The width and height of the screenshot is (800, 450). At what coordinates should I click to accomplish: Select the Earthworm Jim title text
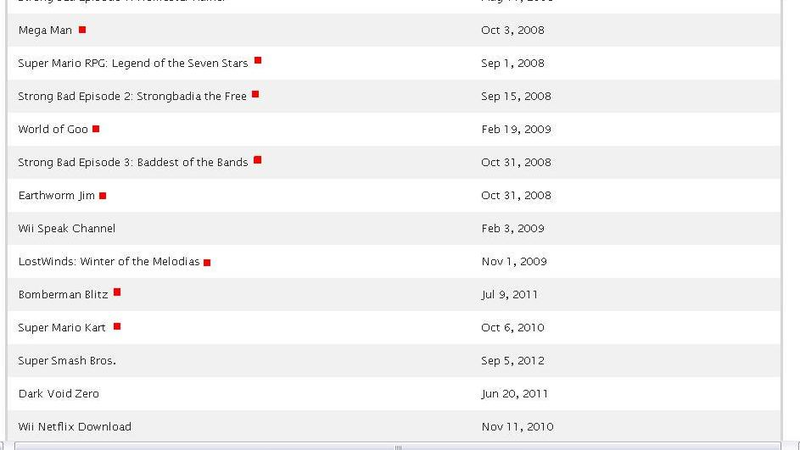coord(57,195)
